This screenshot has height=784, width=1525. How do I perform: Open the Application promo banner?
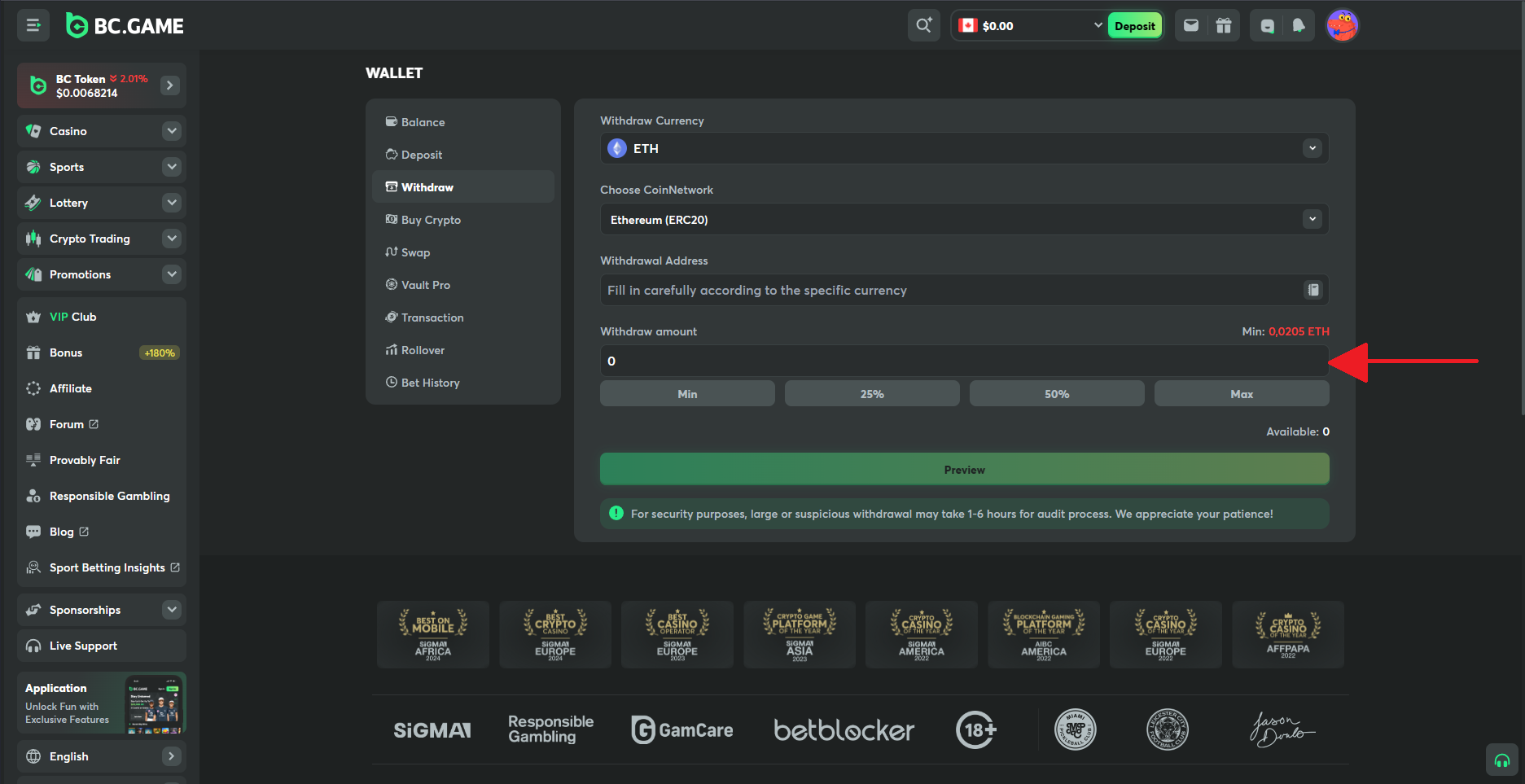[102, 703]
